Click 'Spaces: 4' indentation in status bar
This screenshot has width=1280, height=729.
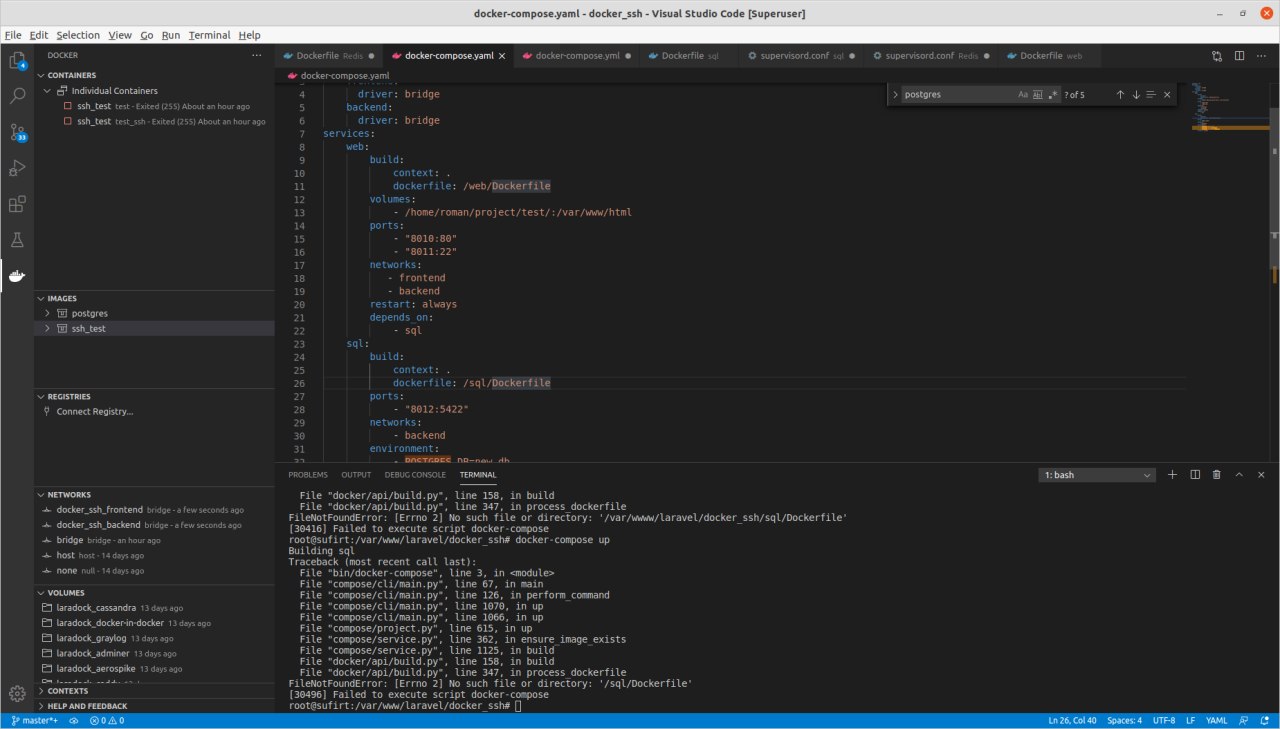click(1124, 721)
